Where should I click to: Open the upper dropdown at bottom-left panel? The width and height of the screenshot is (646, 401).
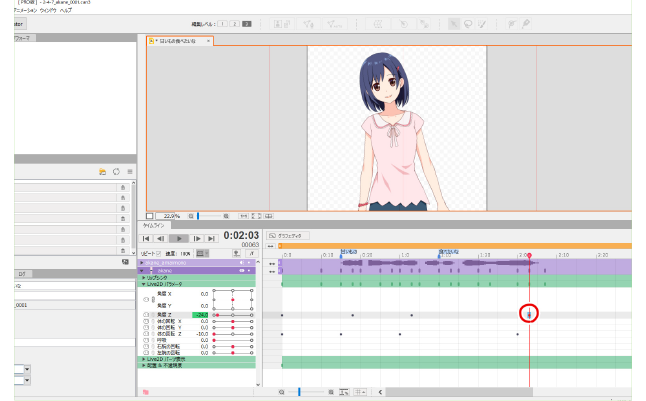pos(27,369)
